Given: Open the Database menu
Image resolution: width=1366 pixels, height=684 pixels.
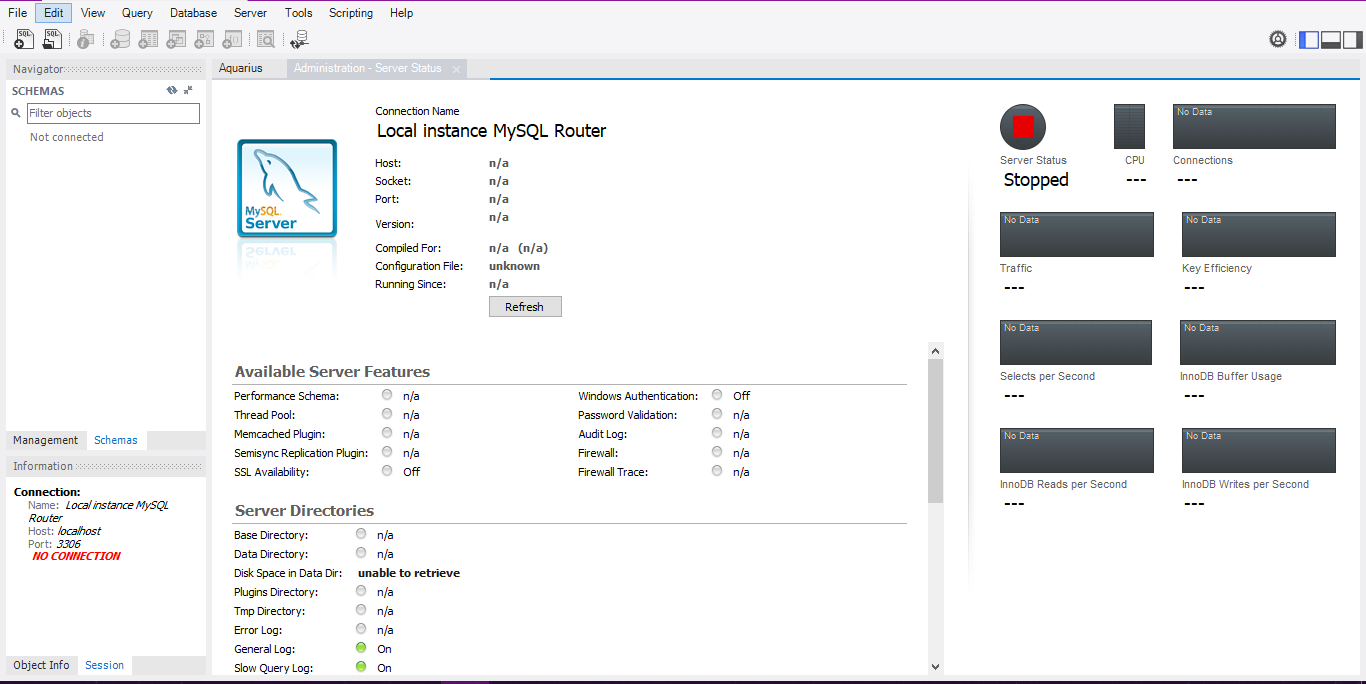Looking at the screenshot, I should pyautogui.click(x=193, y=13).
